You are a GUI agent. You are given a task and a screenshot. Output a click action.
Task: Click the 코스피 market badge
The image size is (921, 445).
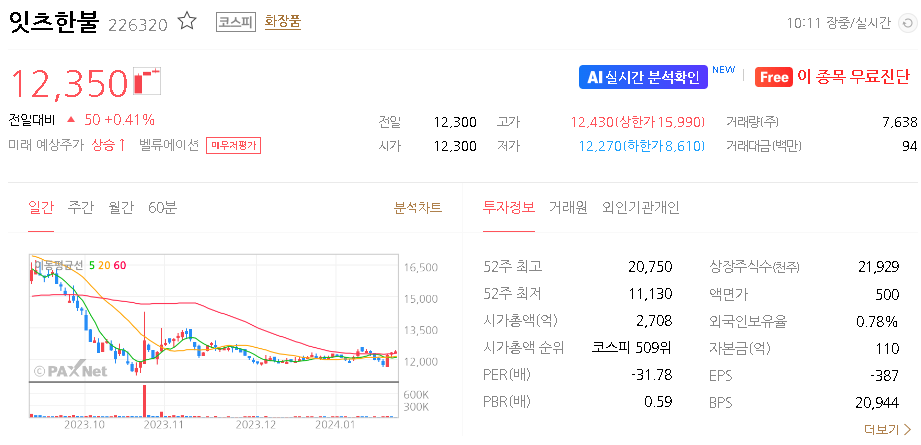(x=236, y=22)
